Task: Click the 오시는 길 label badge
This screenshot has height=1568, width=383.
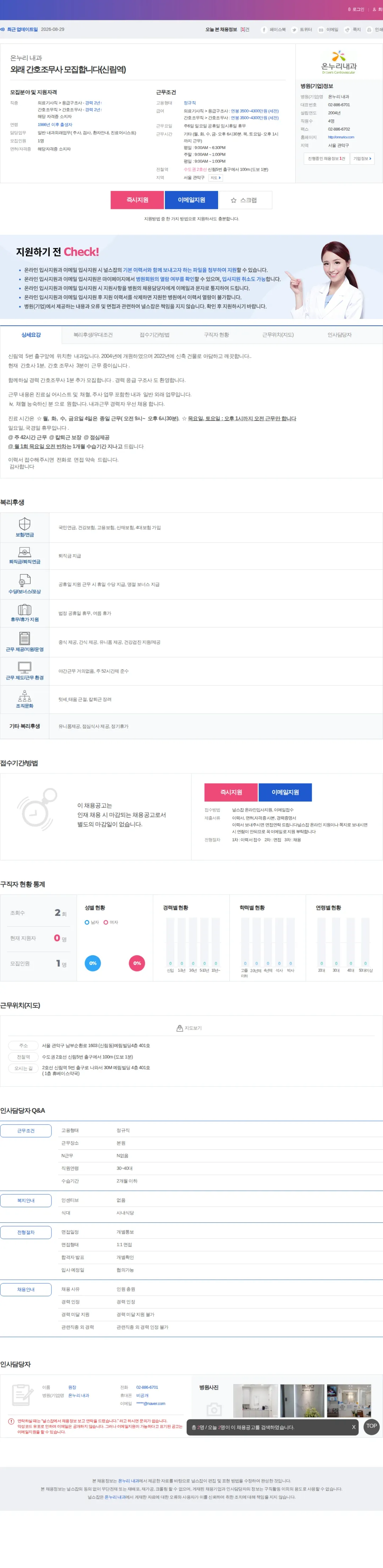Action: point(23,1068)
